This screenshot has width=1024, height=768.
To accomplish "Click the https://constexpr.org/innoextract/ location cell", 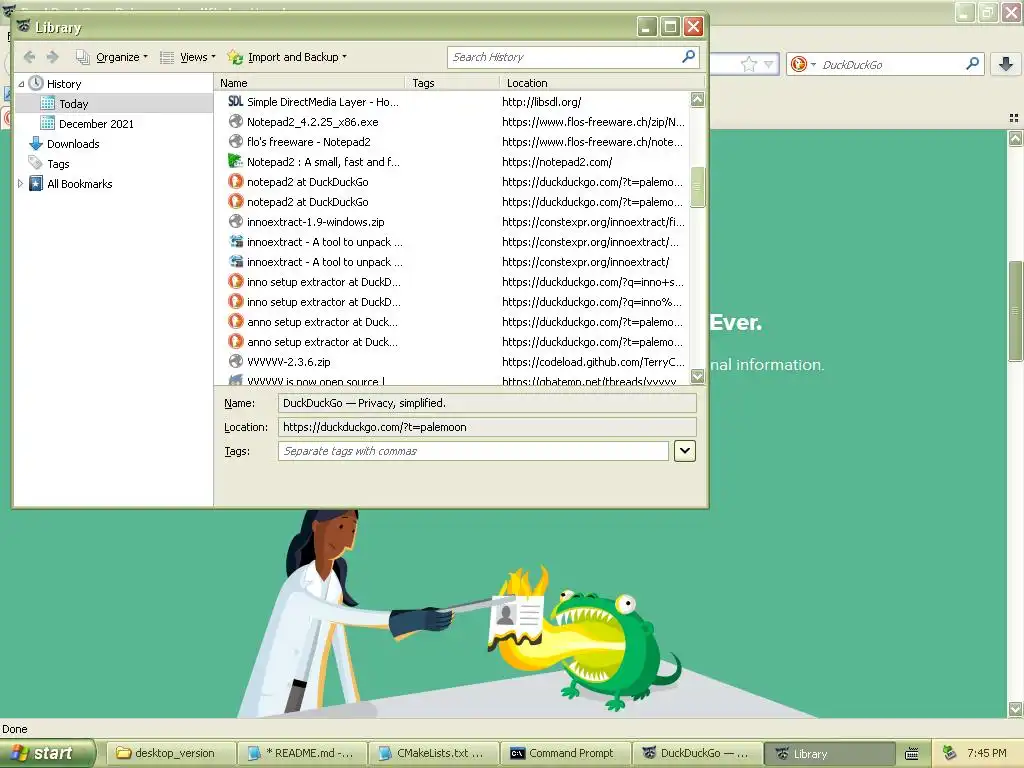I will (x=585, y=262).
